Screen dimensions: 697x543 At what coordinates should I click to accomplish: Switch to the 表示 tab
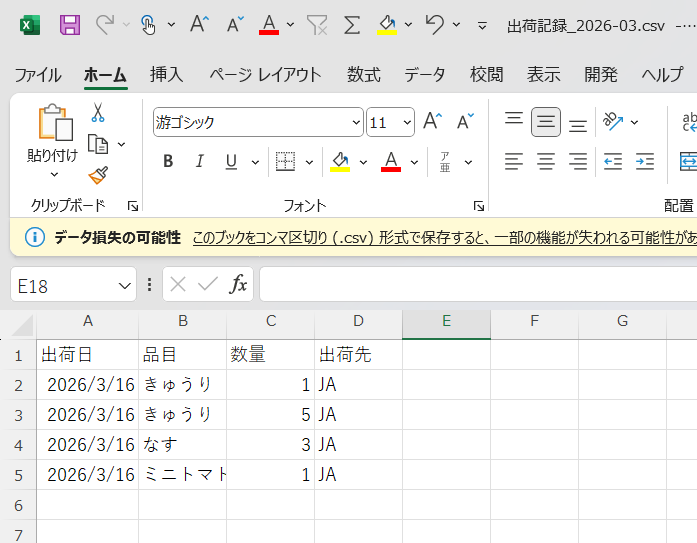click(543, 74)
